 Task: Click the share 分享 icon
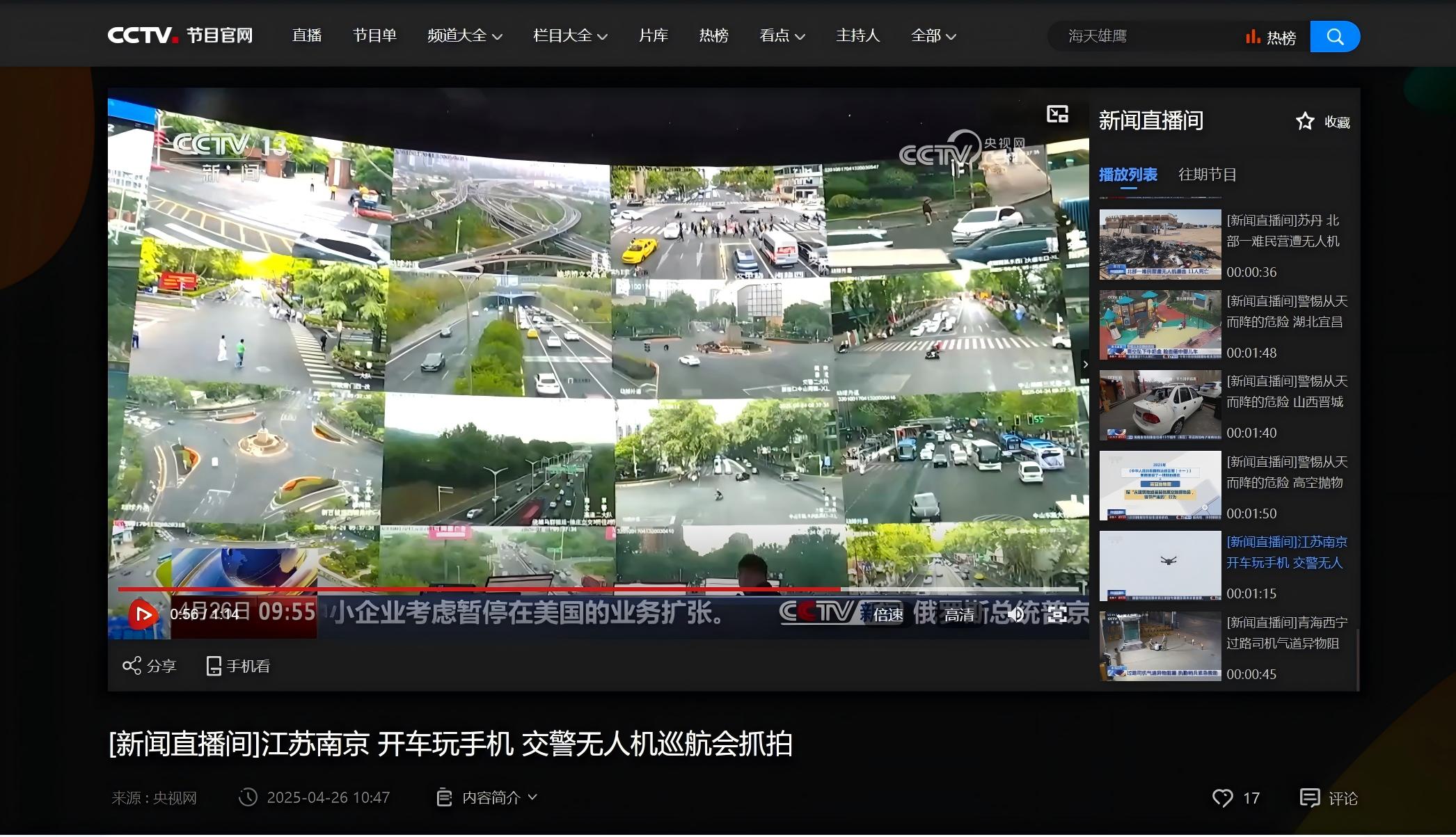pyautogui.click(x=132, y=666)
